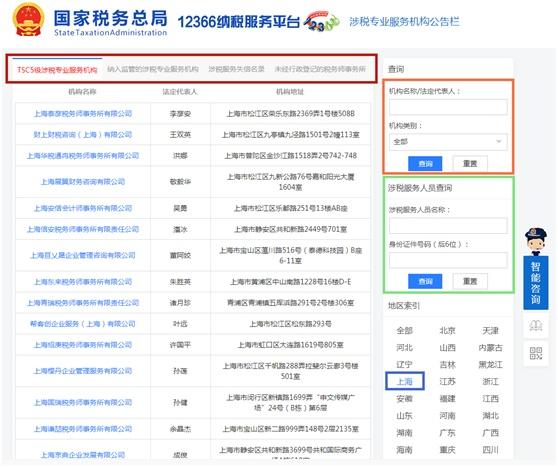Choose 内蒙古 region
The image size is (558, 467).
[490, 348]
